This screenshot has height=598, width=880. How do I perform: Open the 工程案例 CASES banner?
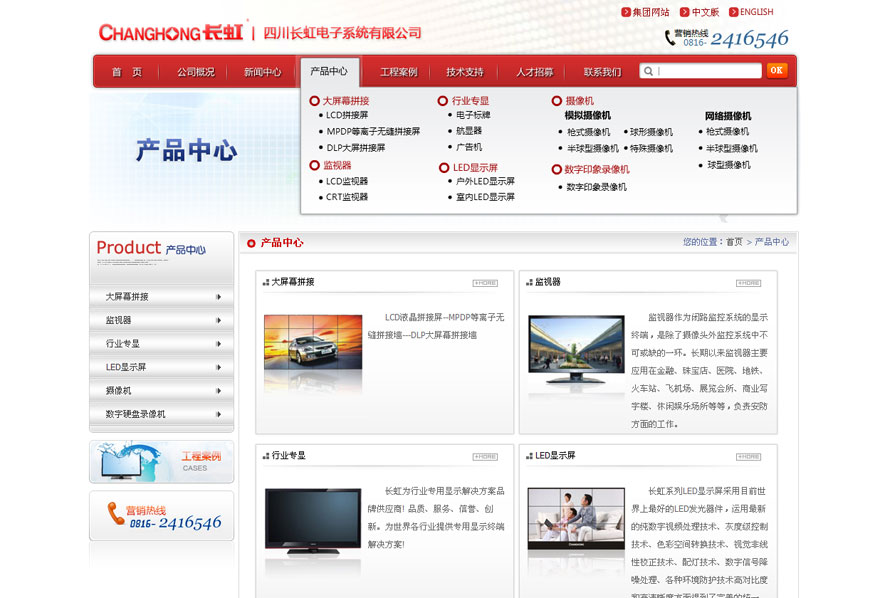tap(162, 462)
